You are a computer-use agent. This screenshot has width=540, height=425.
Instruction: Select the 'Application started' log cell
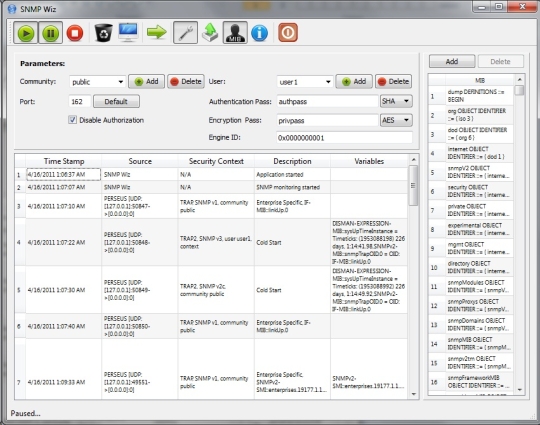click(x=292, y=174)
